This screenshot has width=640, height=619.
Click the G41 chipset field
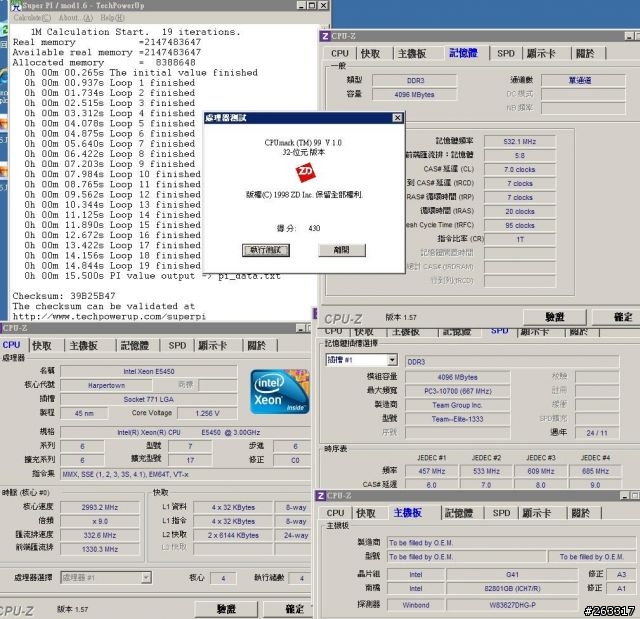click(512, 575)
